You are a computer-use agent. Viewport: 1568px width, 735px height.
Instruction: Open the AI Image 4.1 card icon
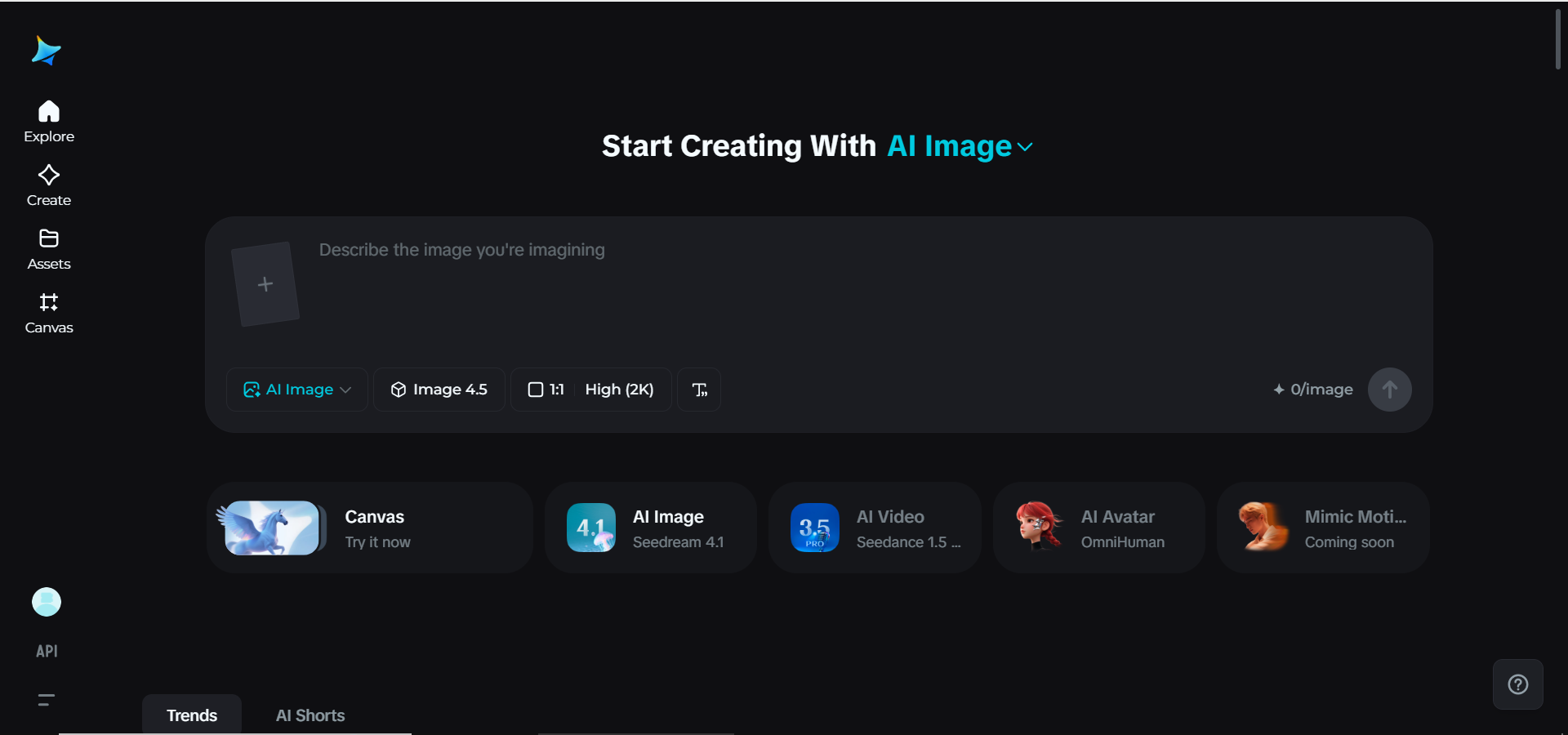tap(591, 528)
